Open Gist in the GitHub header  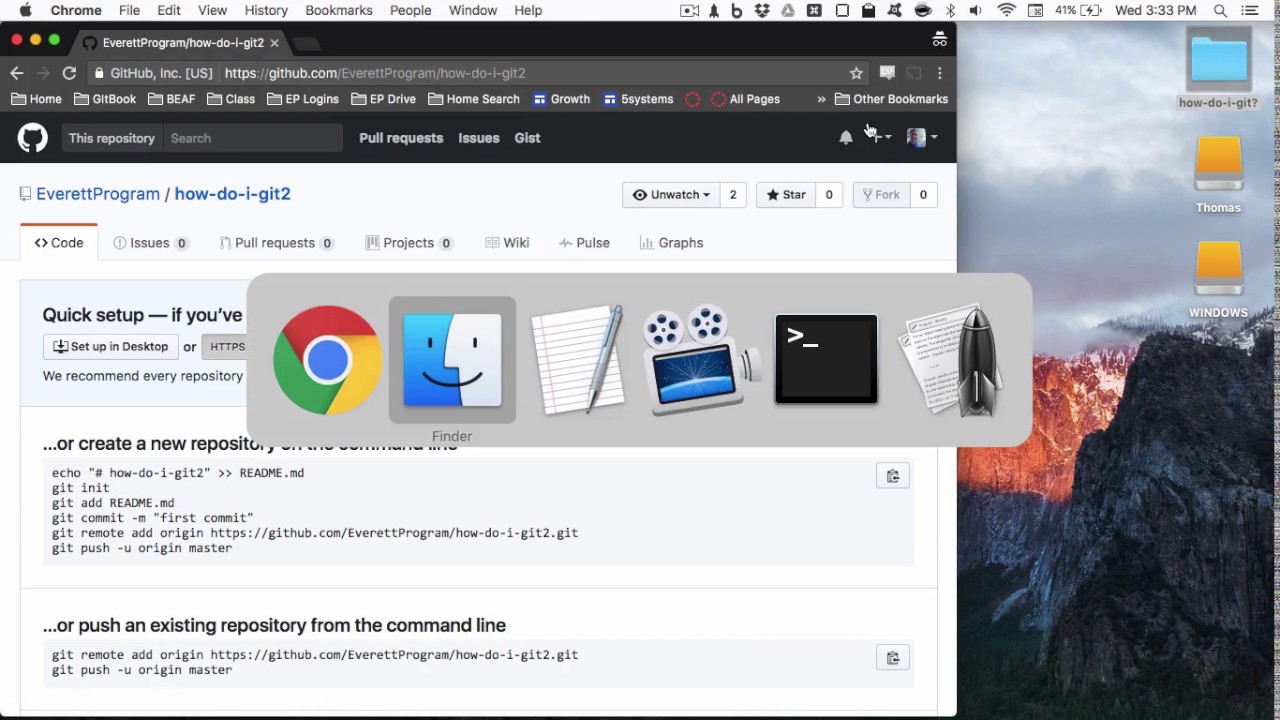527,138
